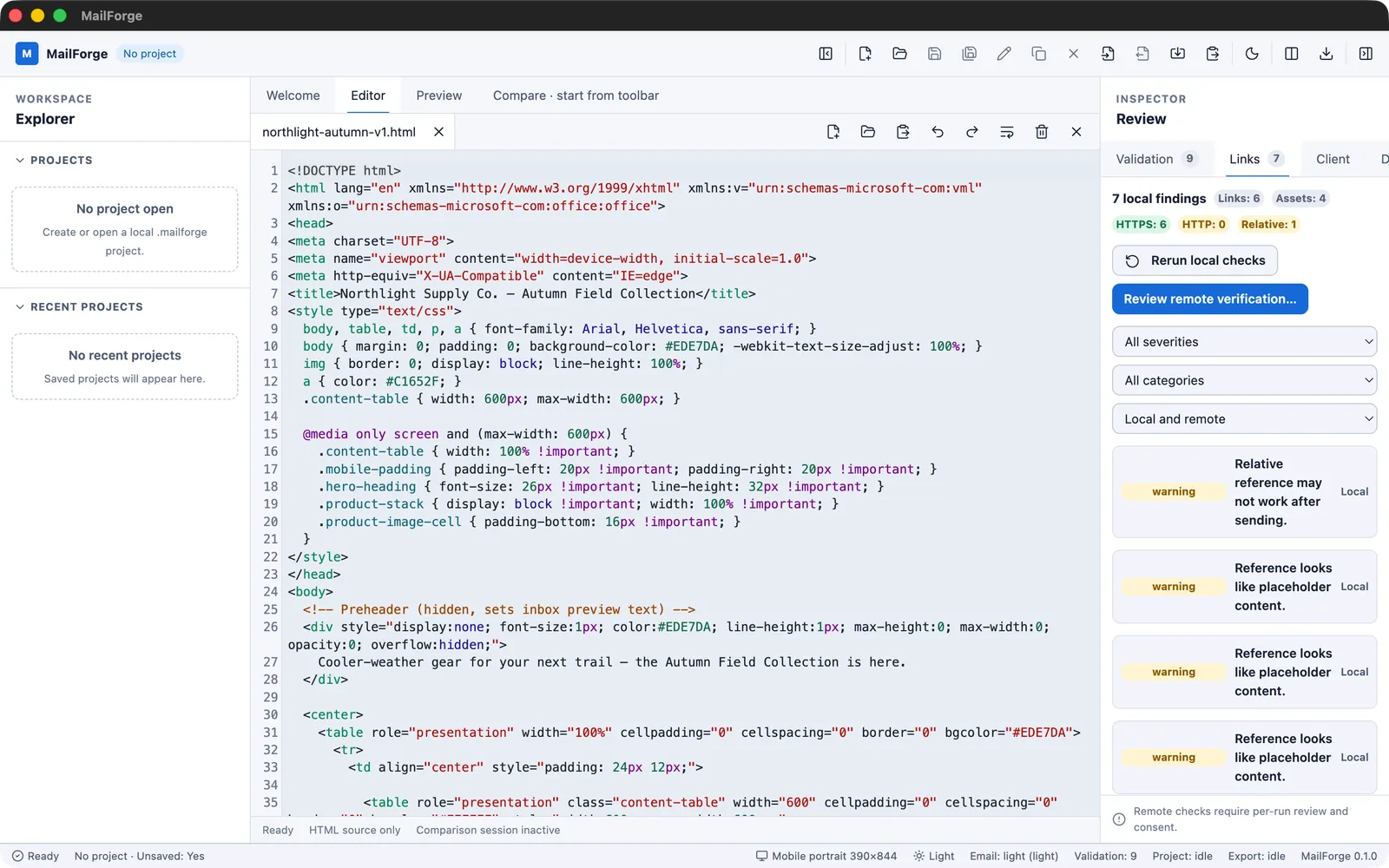
Task: Open the relative reference warning finding
Action: point(1244,492)
